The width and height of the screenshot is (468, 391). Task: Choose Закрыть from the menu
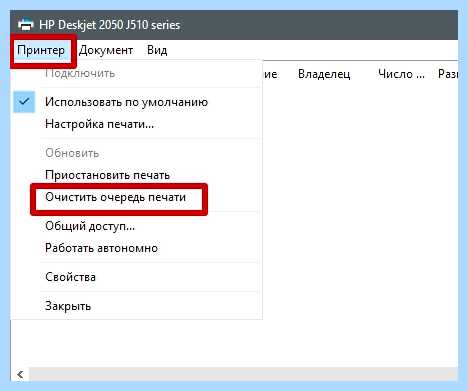click(x=68, y=306)
